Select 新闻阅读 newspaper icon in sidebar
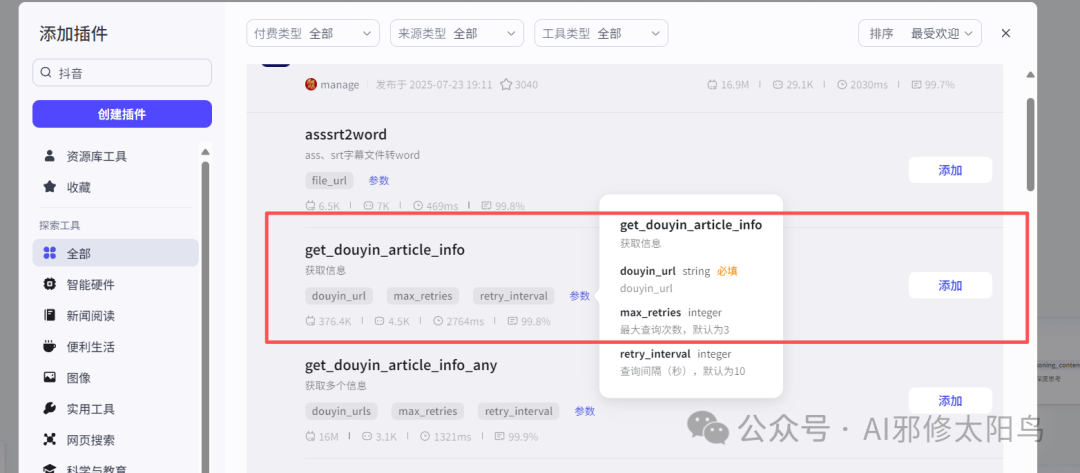Viewport: 1080px width, 473px height. click(x=50, y=315)
